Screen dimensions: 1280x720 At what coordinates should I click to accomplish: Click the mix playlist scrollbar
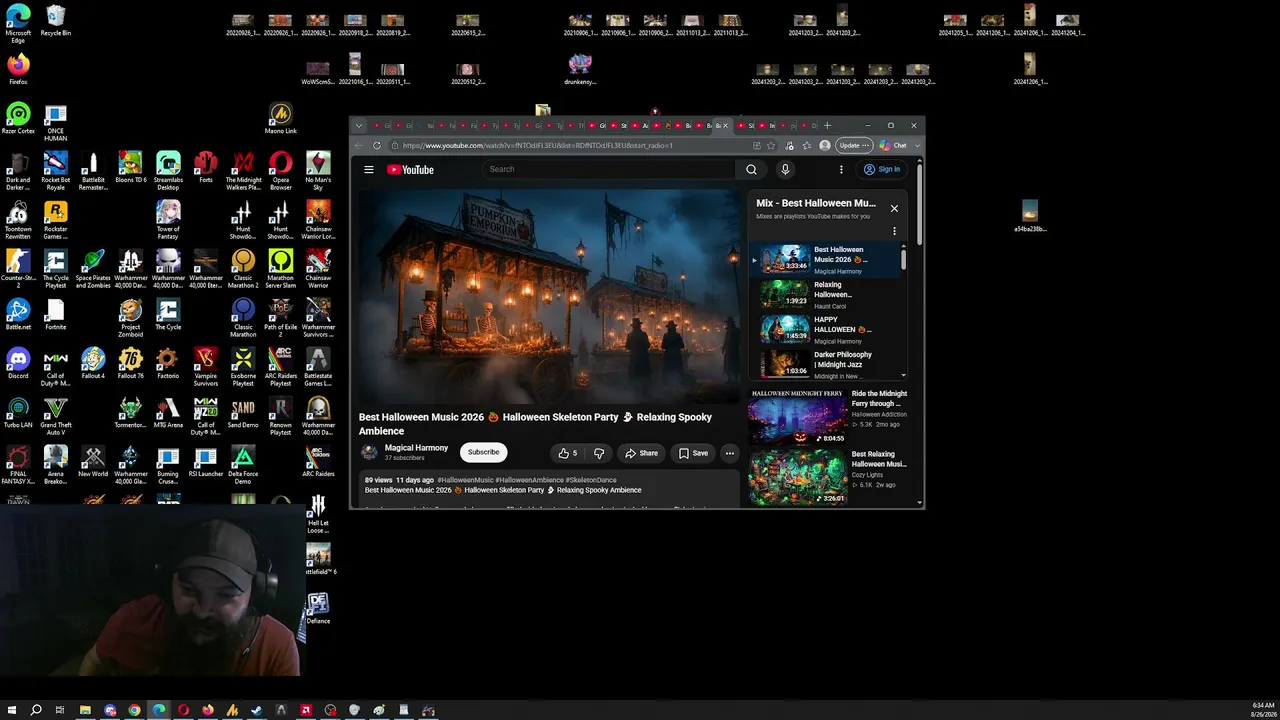904,259
